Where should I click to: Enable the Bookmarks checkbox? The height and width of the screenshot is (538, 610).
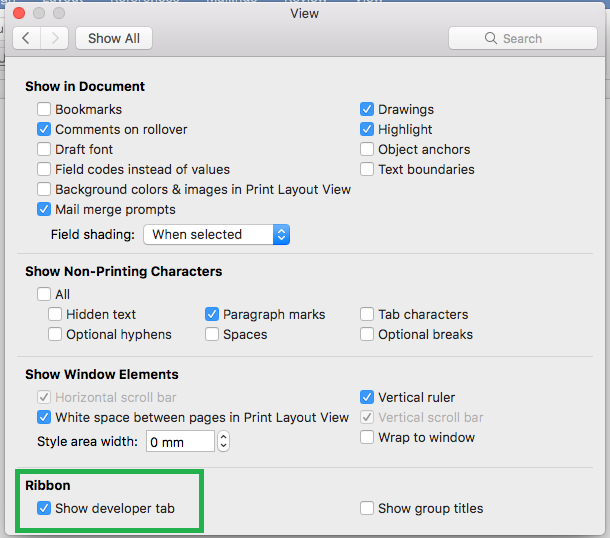44,109
